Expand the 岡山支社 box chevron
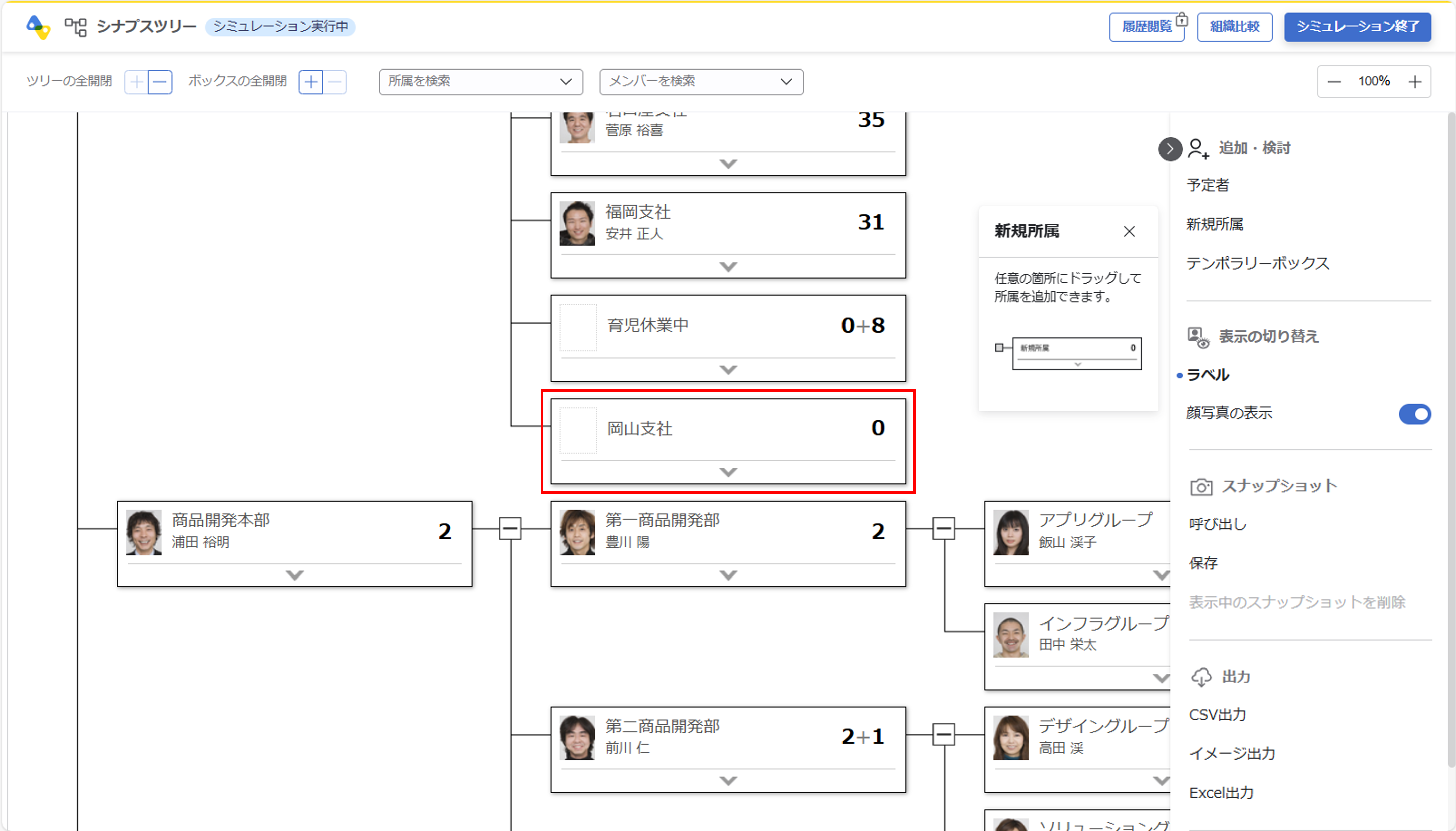The image size is (1456, 831). [x=728, y=472]
